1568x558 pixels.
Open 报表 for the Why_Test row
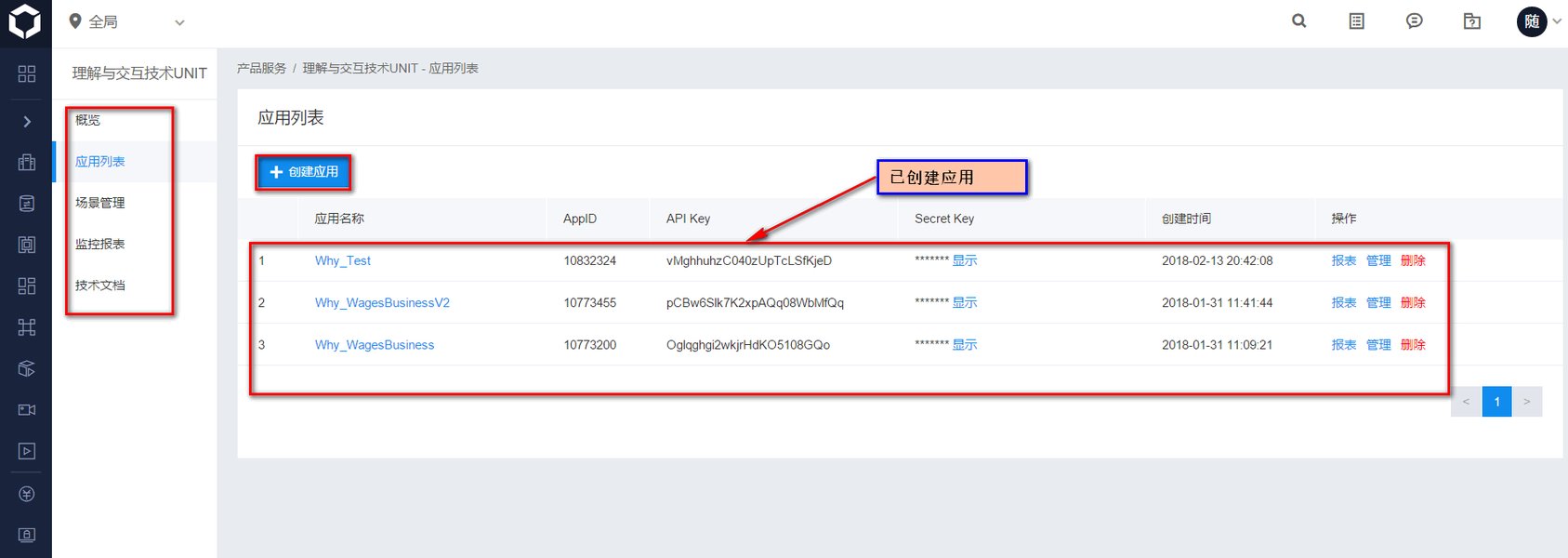click(x=1344, y=260)
